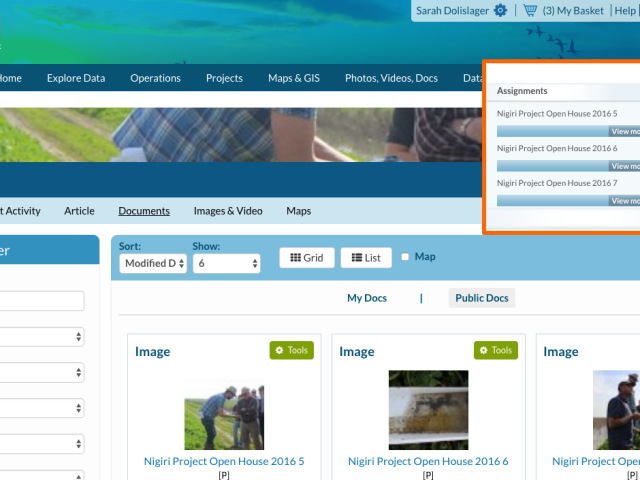Click the shopping cart basket icon
The image size is (640, 480).
(x=530, y=10)
